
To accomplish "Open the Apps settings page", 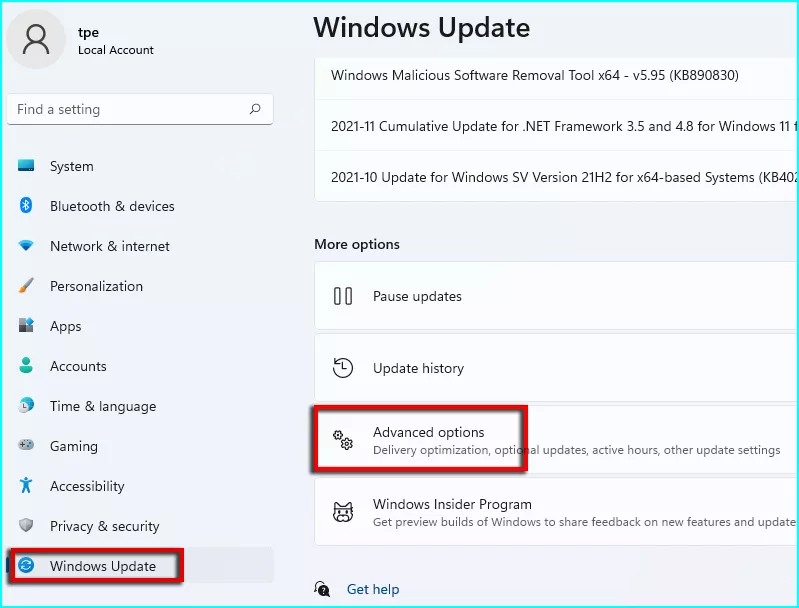I will coord(140,326).
